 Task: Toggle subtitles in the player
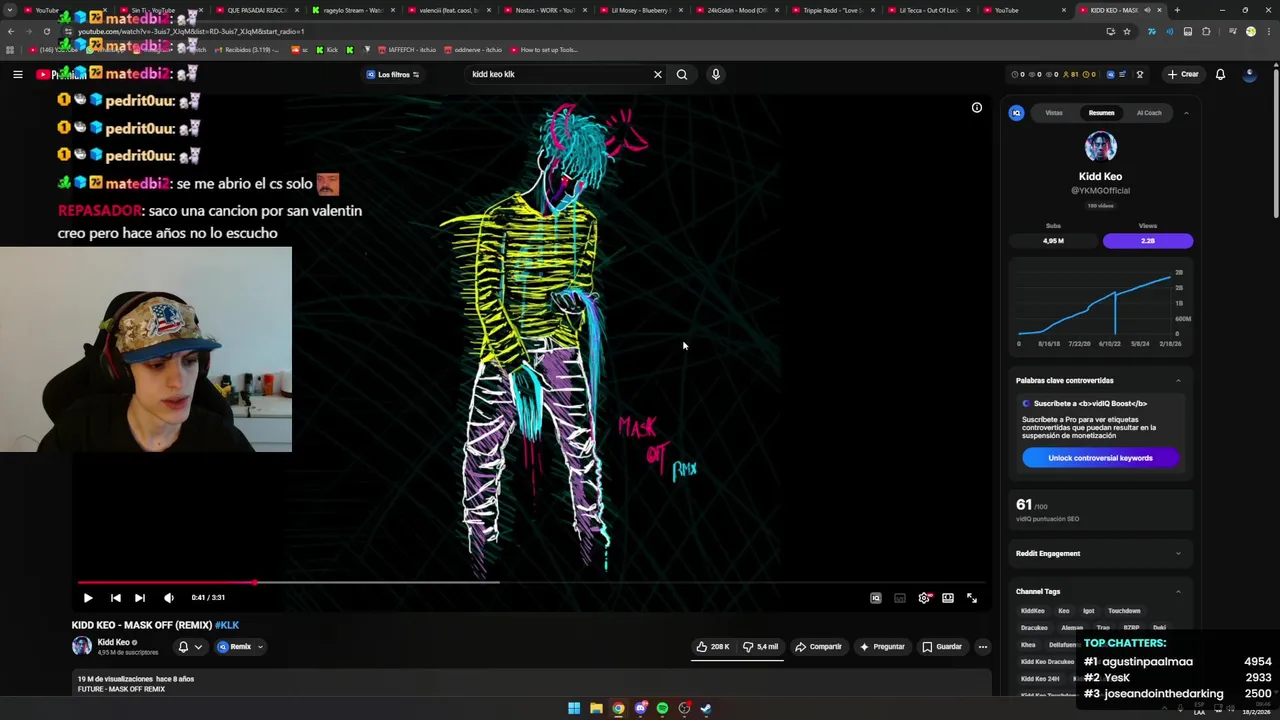coord(900,598)
